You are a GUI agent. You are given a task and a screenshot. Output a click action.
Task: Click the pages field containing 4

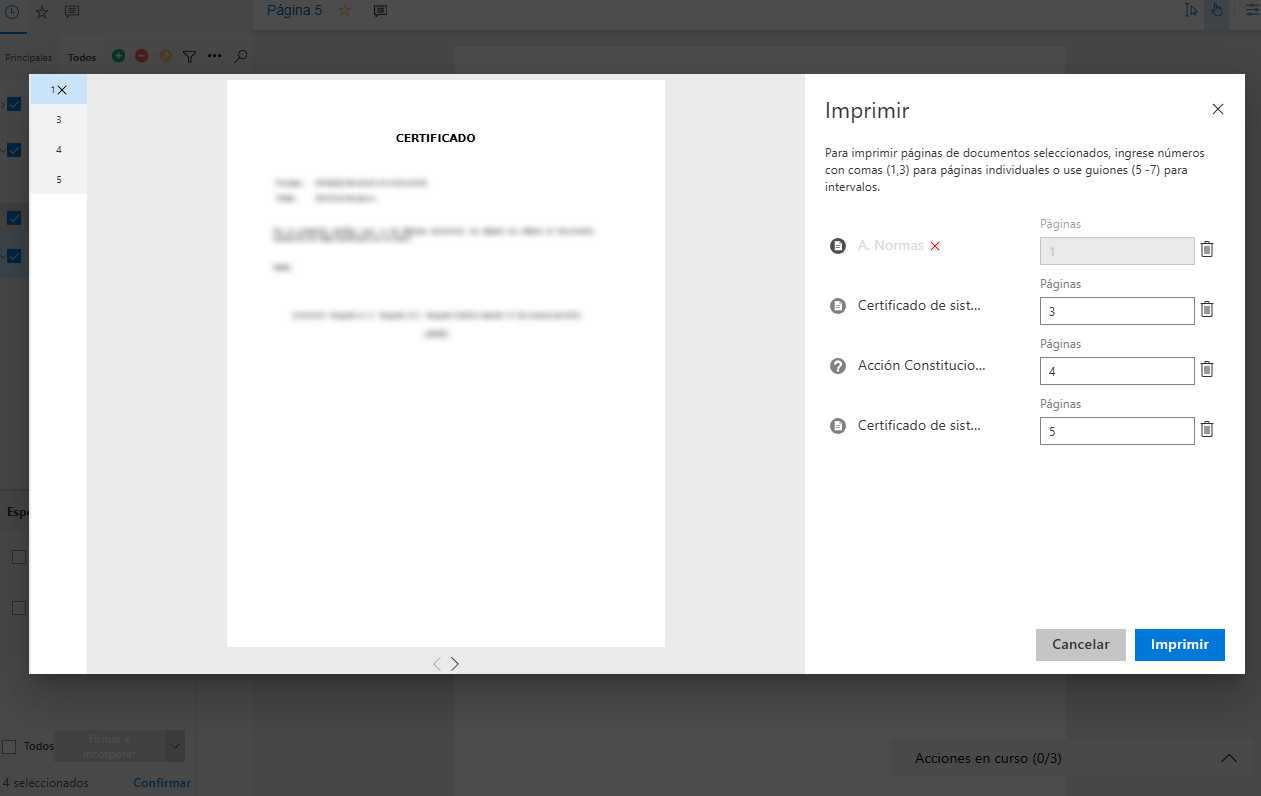point(1117,371)
